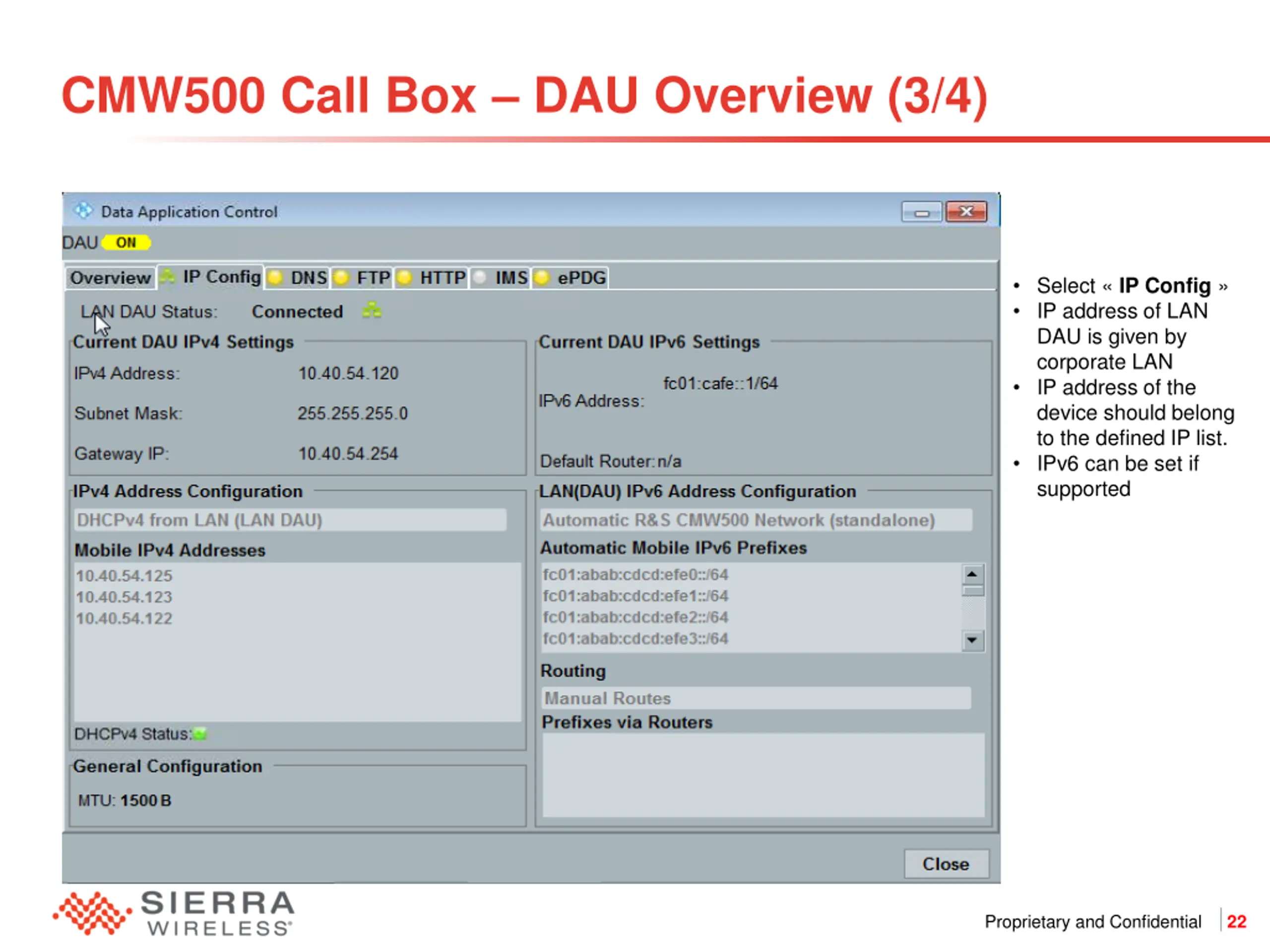Open the FTP tab
This screenshot has width=1270, height=952.
point(362,278)
